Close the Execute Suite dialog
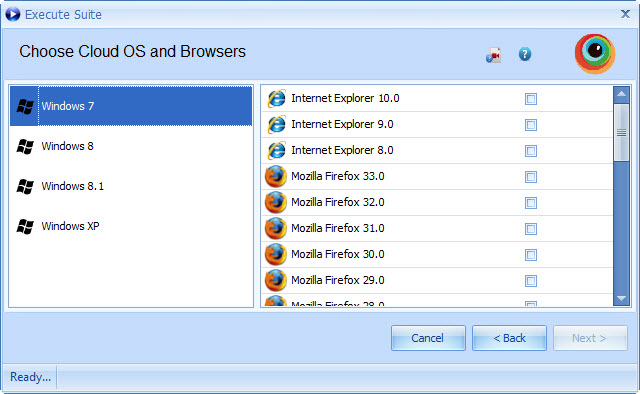640x394 pixels. pos(625,14)
